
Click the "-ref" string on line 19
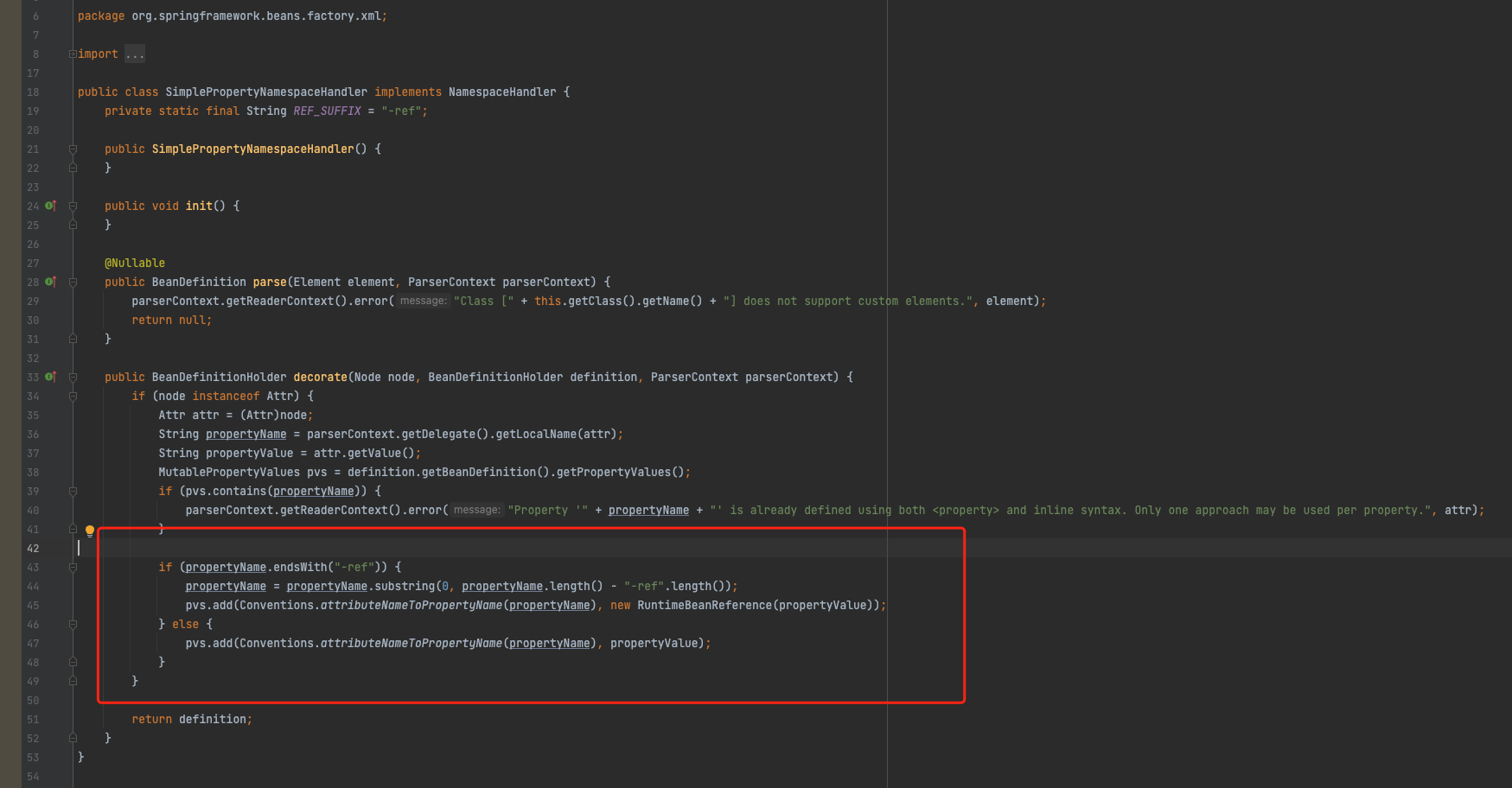401,111
